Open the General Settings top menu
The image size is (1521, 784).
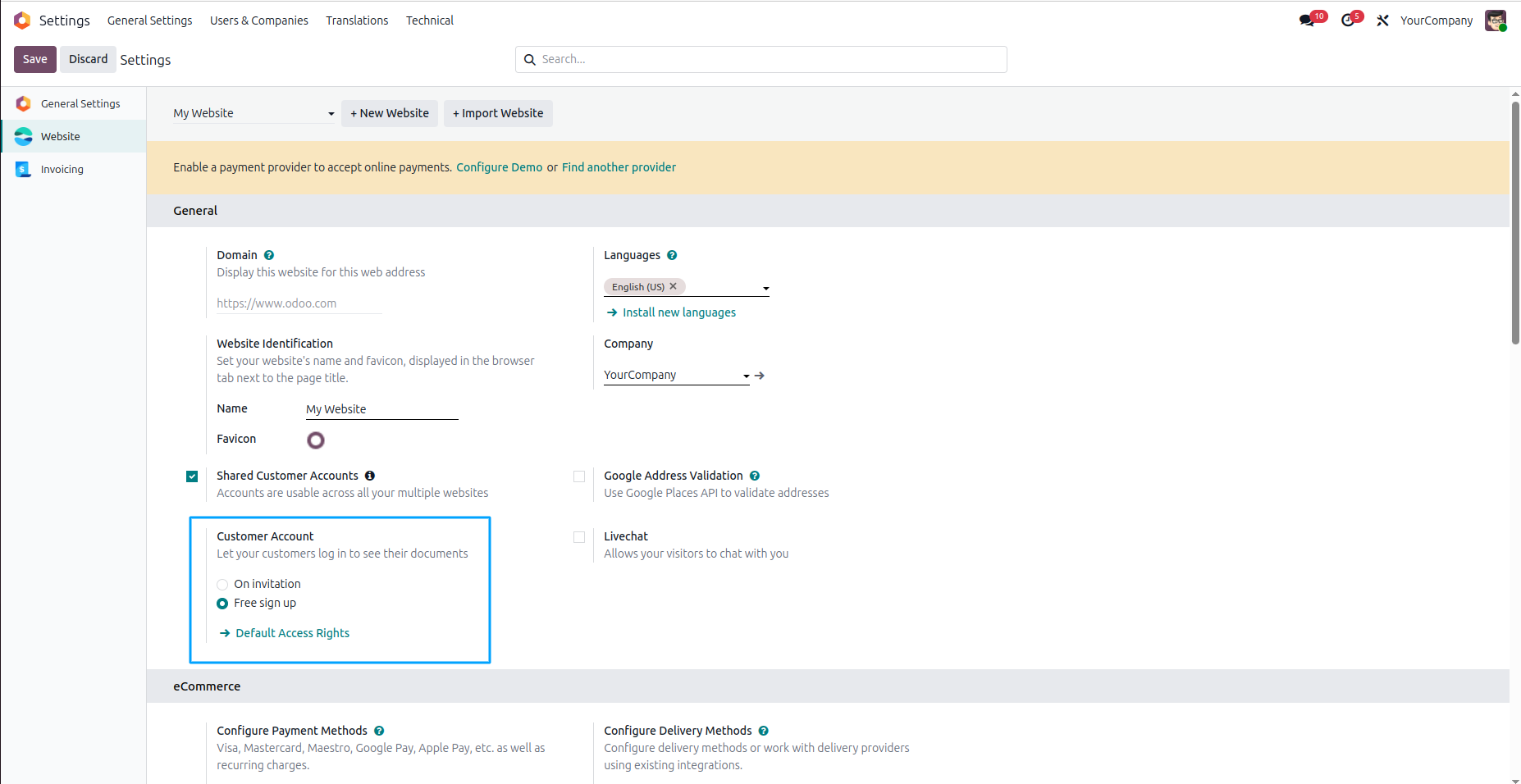click(149, 21)
